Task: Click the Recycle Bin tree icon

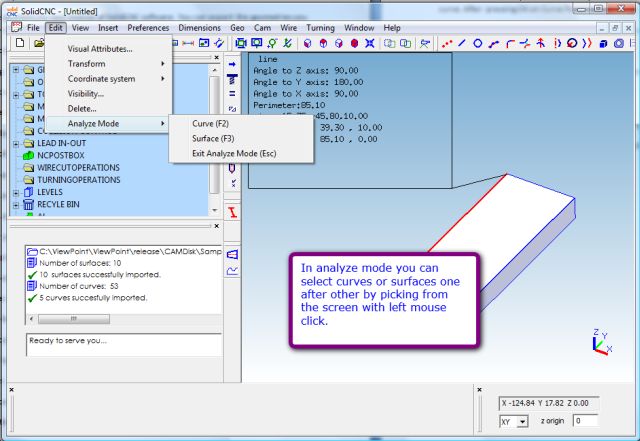Action: [x=27, y=204]
